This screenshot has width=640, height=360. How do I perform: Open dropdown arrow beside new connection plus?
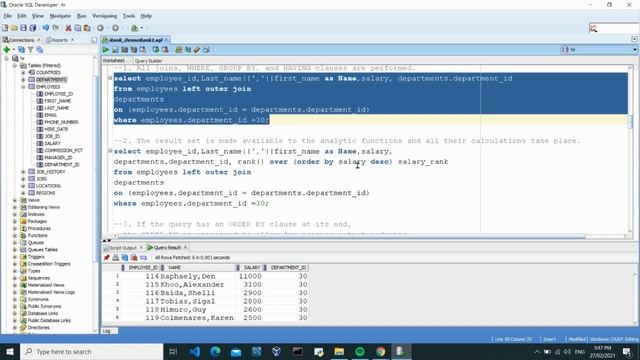coord(13,49)
